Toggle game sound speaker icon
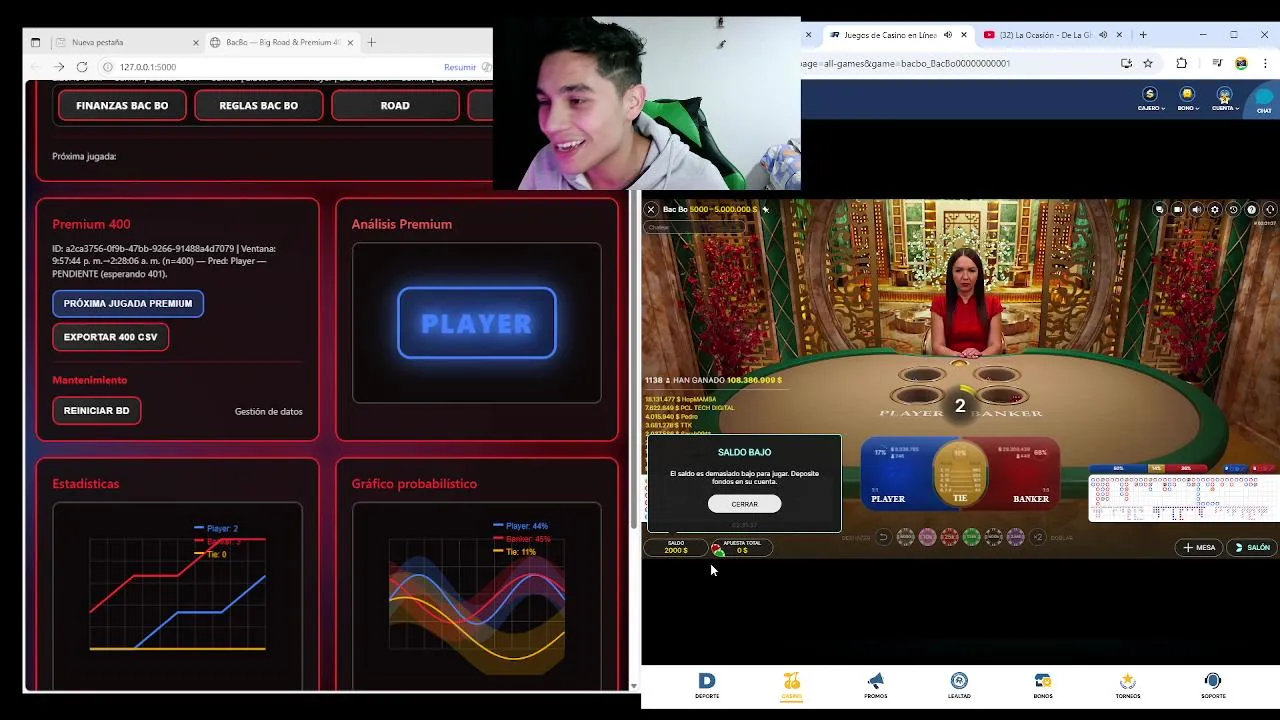Viewport: 1280px width, 720px height. [x=1196, y=209]
